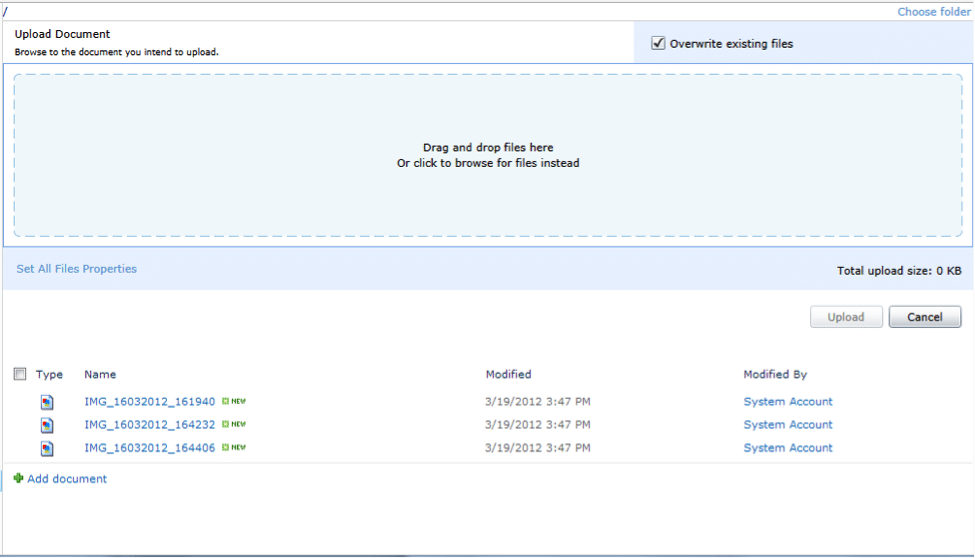
Task: Click the Add document link
Action: coord(67,478)
